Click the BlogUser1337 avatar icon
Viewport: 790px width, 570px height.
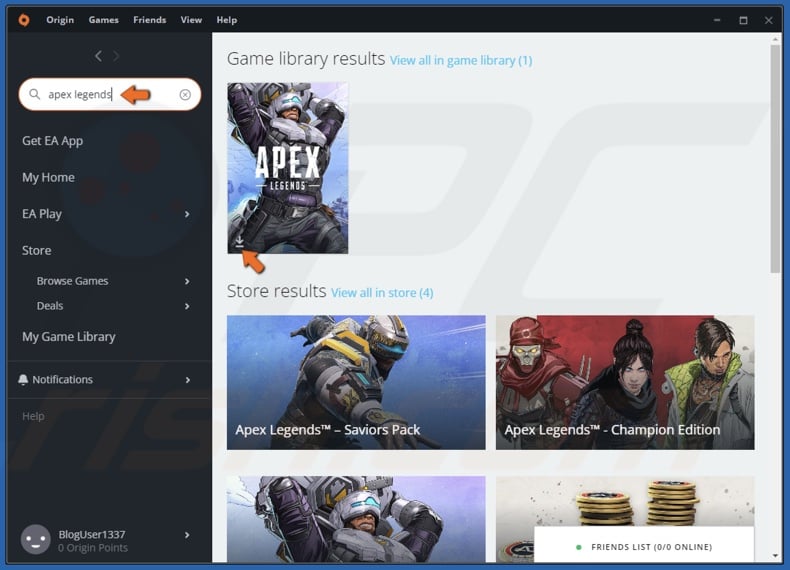tap(35, 539)
